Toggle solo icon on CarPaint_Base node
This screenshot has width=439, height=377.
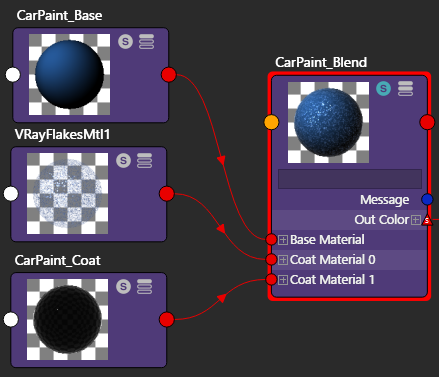point(125,42)
